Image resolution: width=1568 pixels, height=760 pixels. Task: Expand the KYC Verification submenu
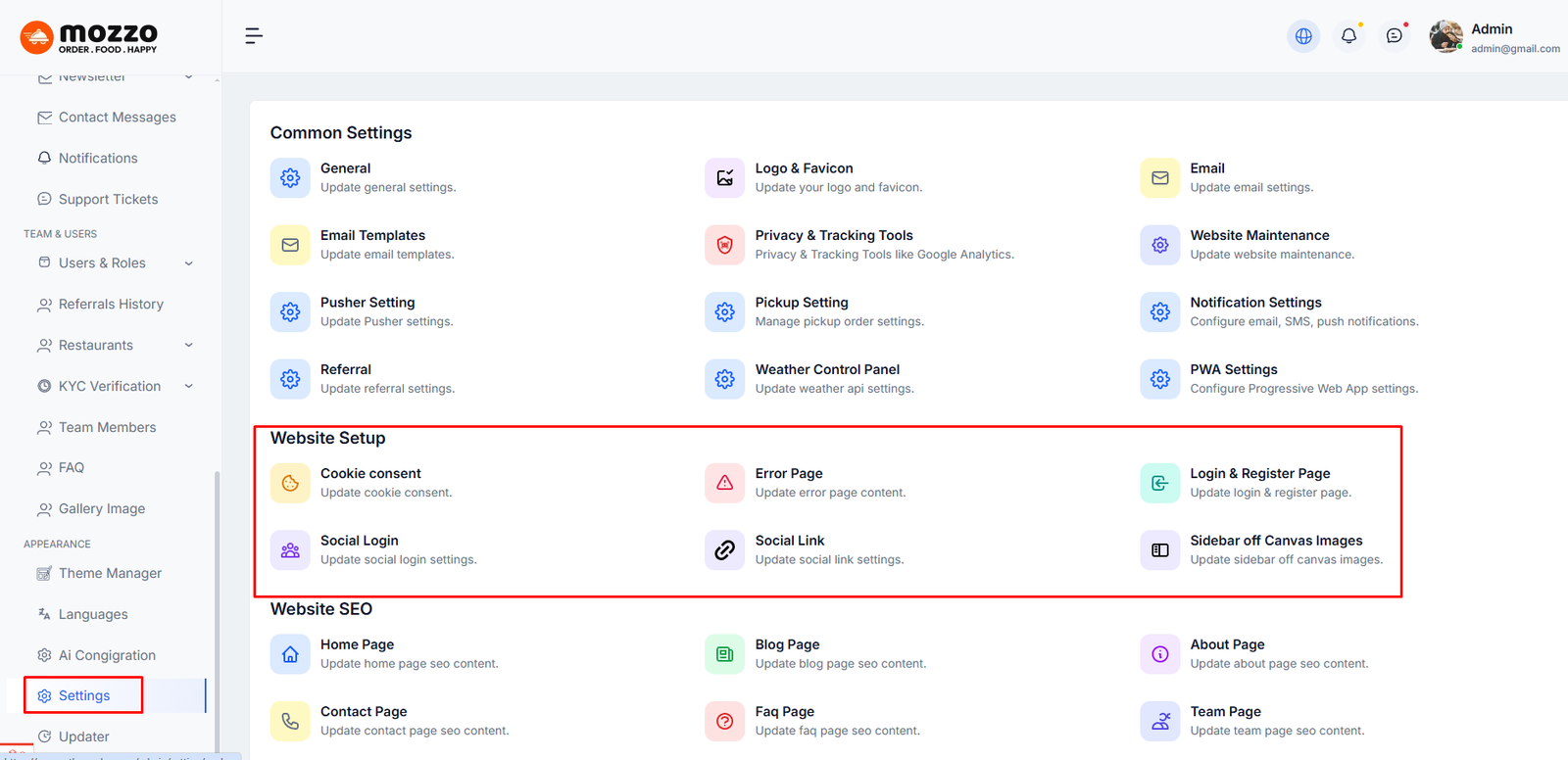[189, 387]
